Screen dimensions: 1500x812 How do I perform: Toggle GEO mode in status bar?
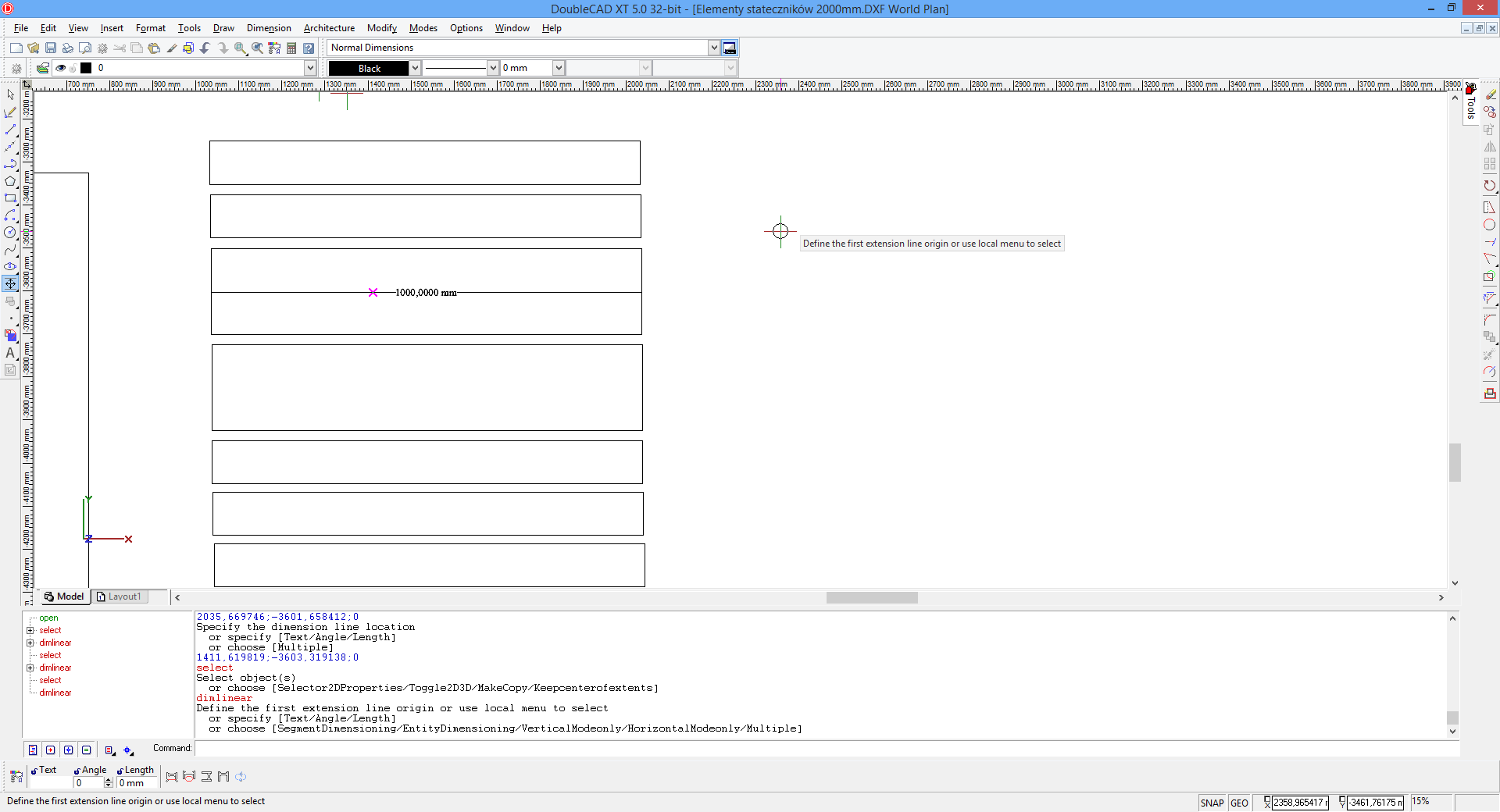1239,803
